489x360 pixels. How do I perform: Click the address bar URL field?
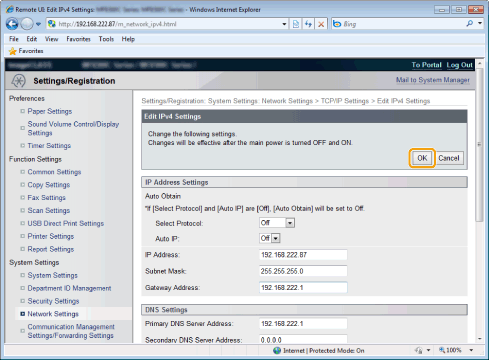(163, 24)
